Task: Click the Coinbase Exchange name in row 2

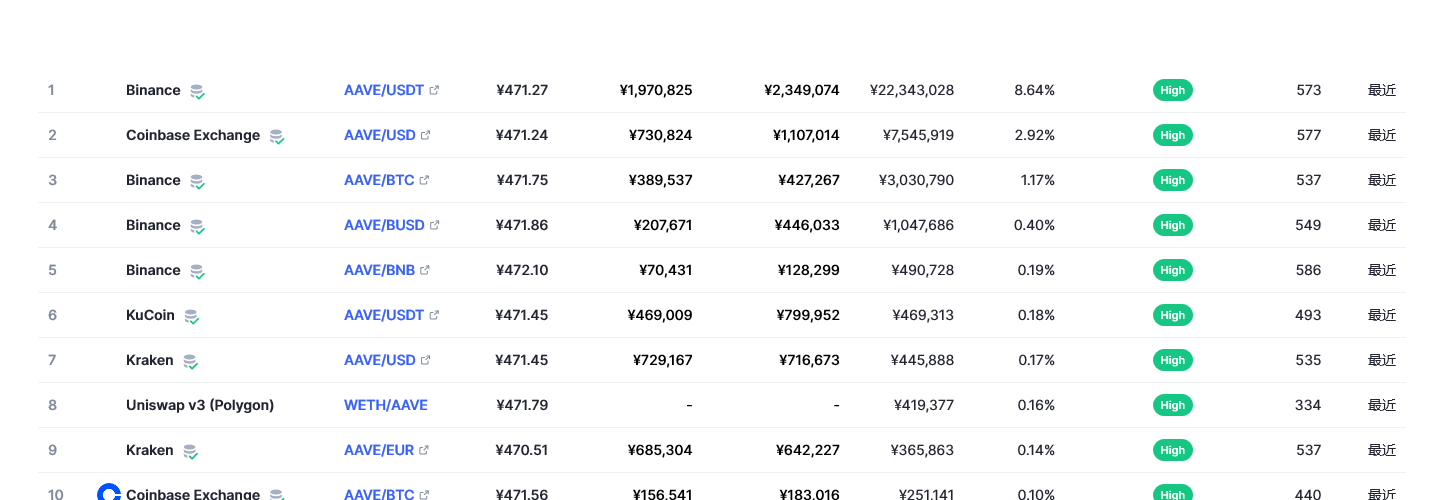Action: pyautogui.click(x=193, y=135)
